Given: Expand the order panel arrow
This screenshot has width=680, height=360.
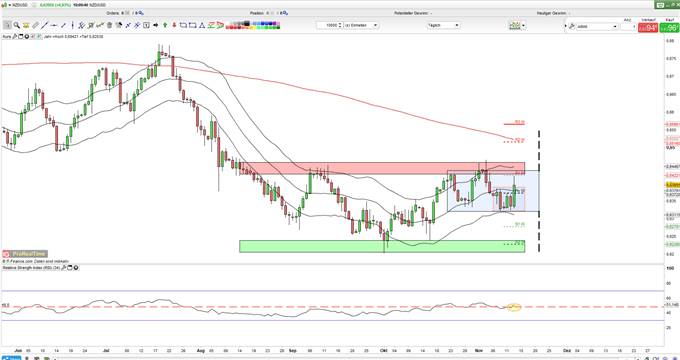Looking at the screenshot, I should pyautogui.click(x=566, y=26).
